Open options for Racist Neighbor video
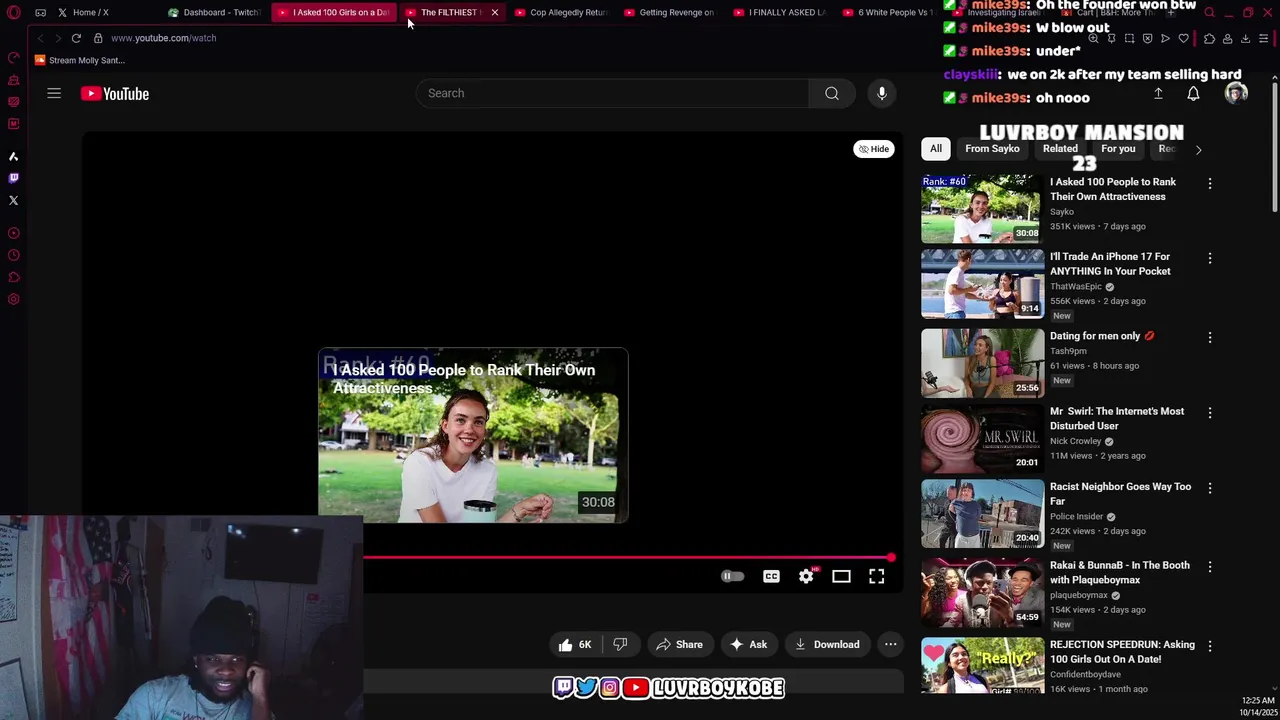This screenshot has width=1280, height=720. click(1210, 488)
